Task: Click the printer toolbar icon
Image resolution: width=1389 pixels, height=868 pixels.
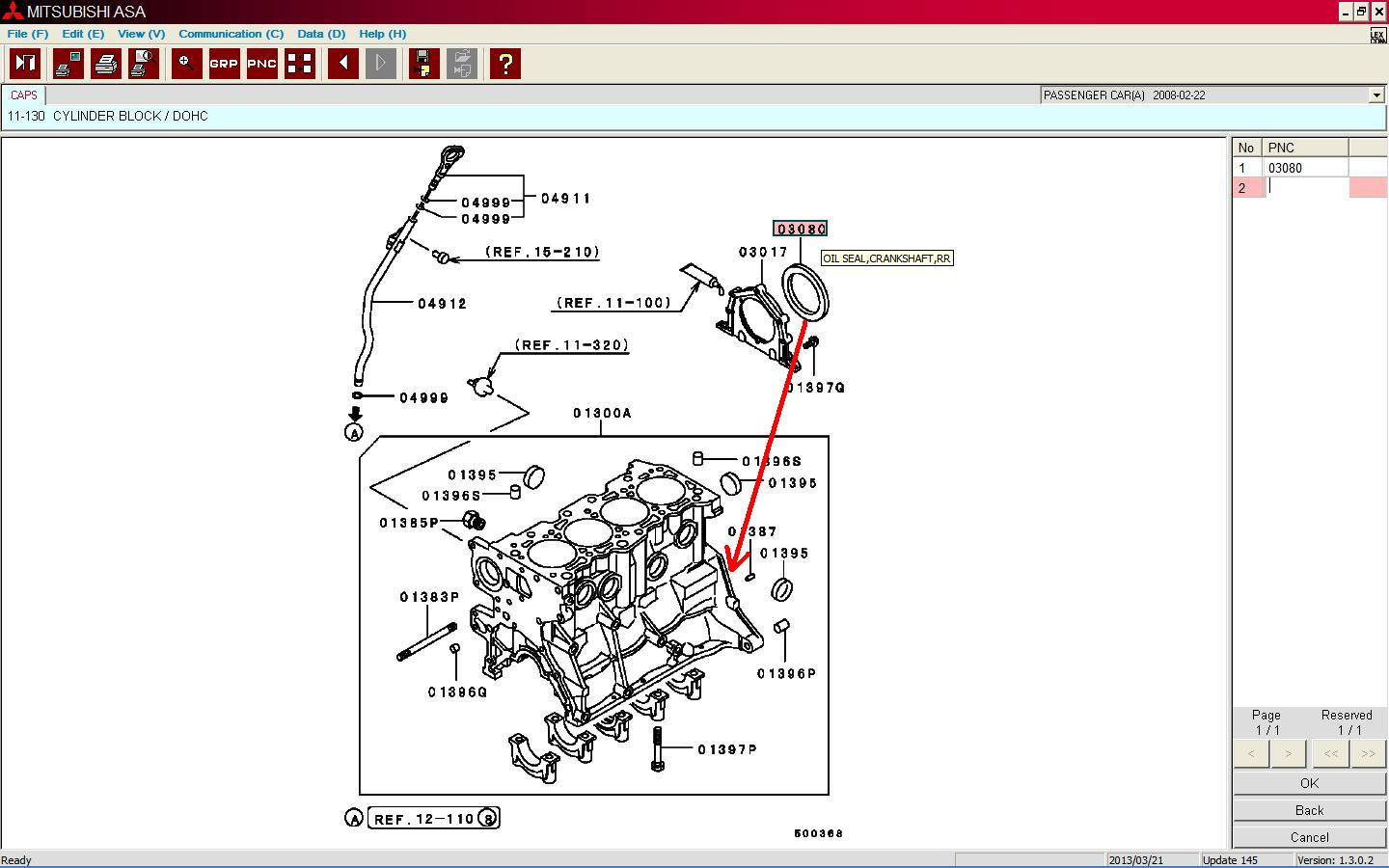Action: pyautogui.click(x=105, y=64)
